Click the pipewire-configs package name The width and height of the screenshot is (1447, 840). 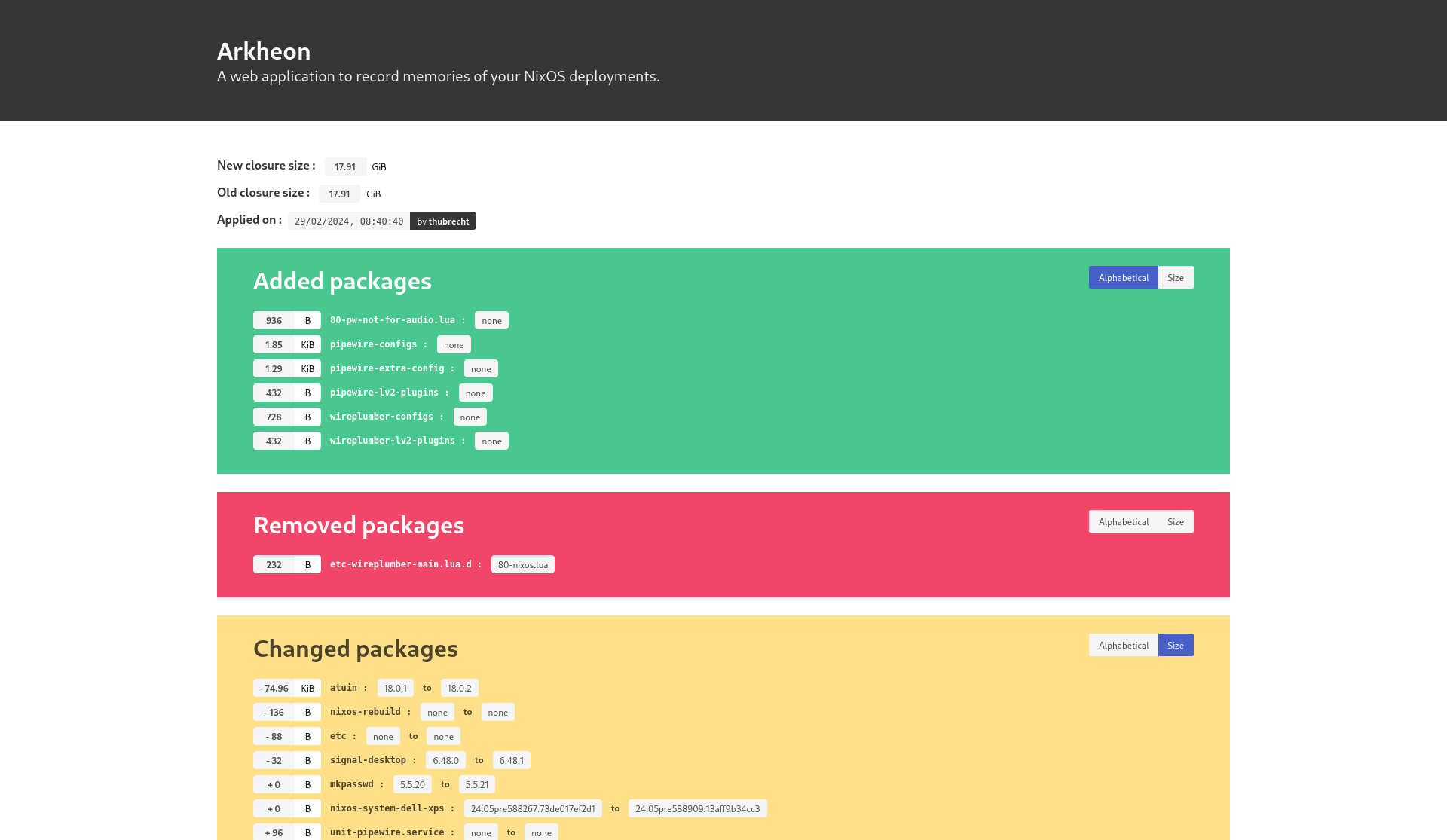373,344
